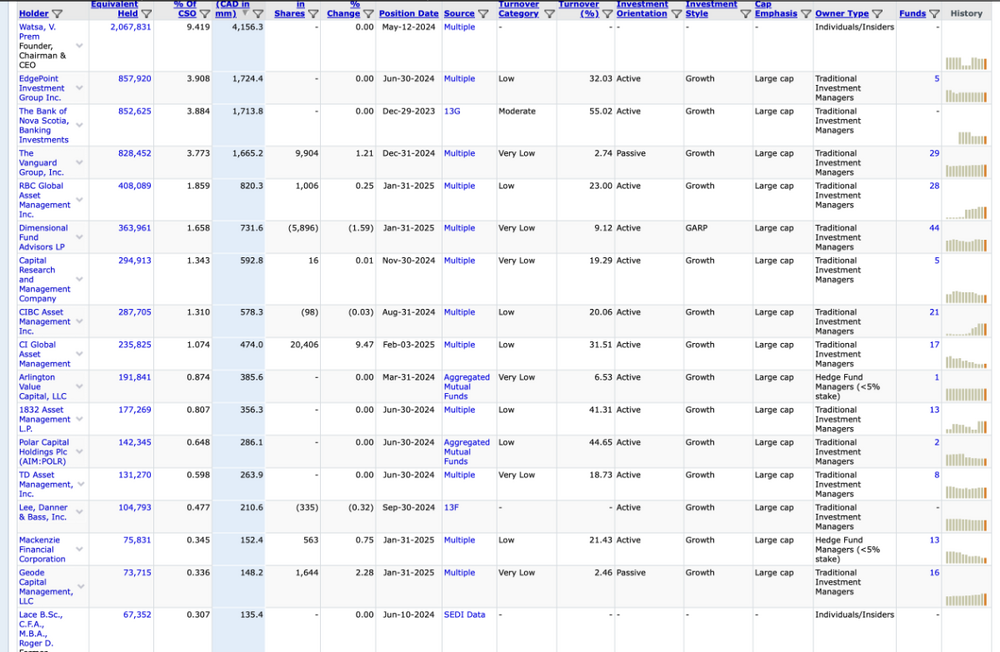Open Geode Capital Management, LLC holder link
1000x652 pixels.
tap(46, 587)
